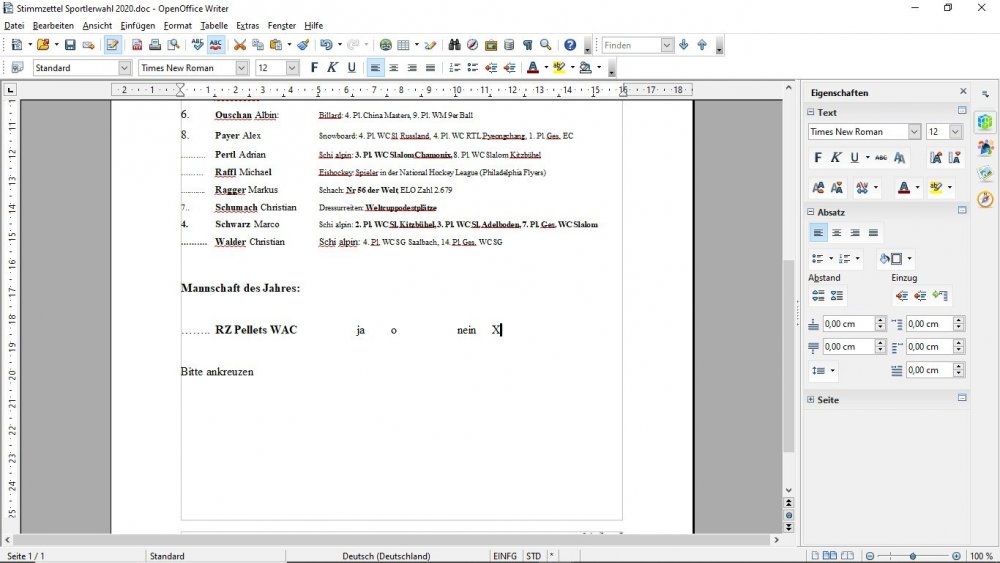This screenshot has height=563, width=1000.
Task: Click the Hyperlink globe icon
Action: click(386, 45)
